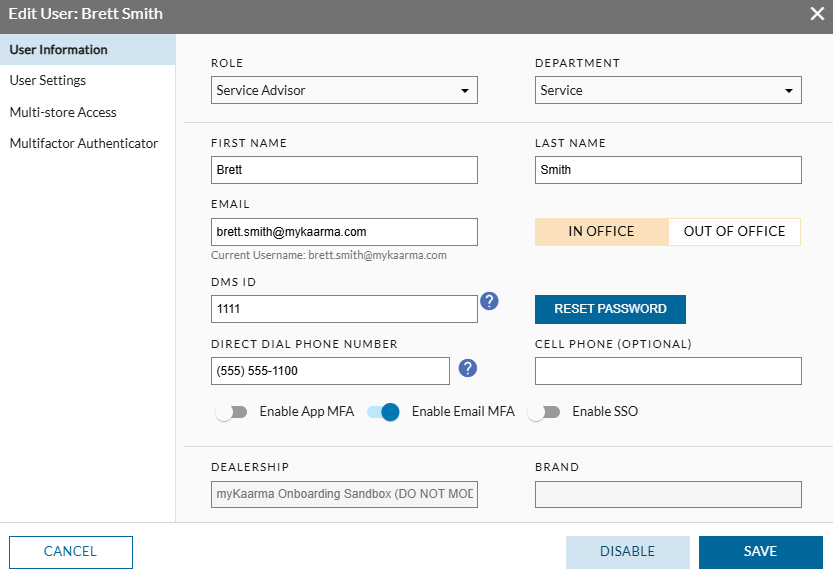Click the Current Username text
Viewport: 833px width, 571px height.
coord(329,255)
